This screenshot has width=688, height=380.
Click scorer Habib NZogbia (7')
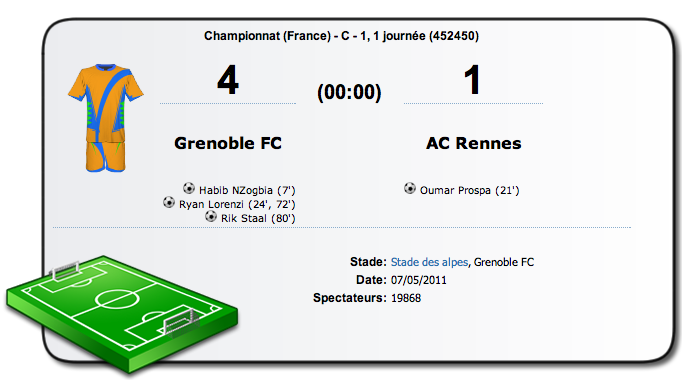[247, 190]
